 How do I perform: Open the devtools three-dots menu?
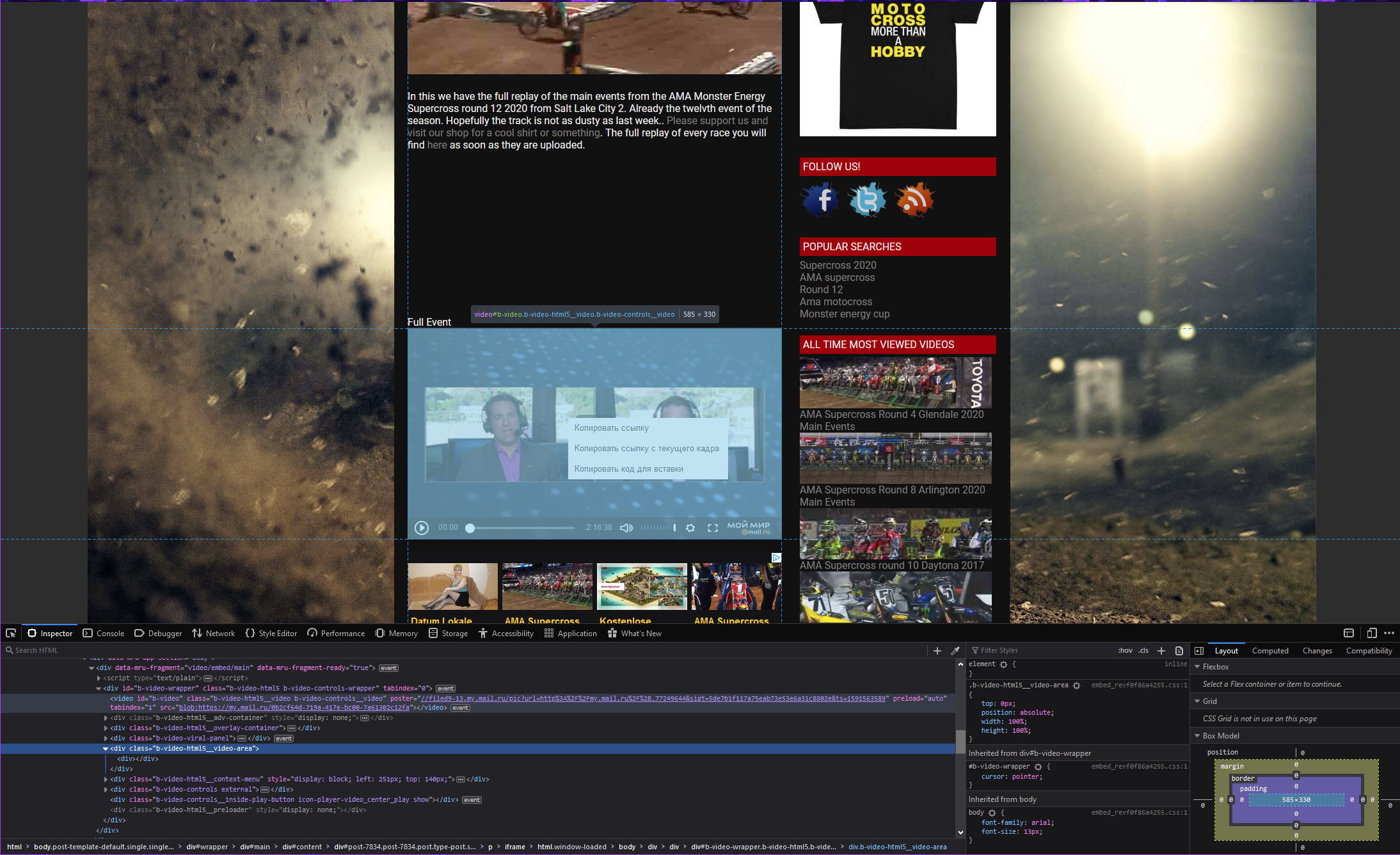pos(1389,633)
